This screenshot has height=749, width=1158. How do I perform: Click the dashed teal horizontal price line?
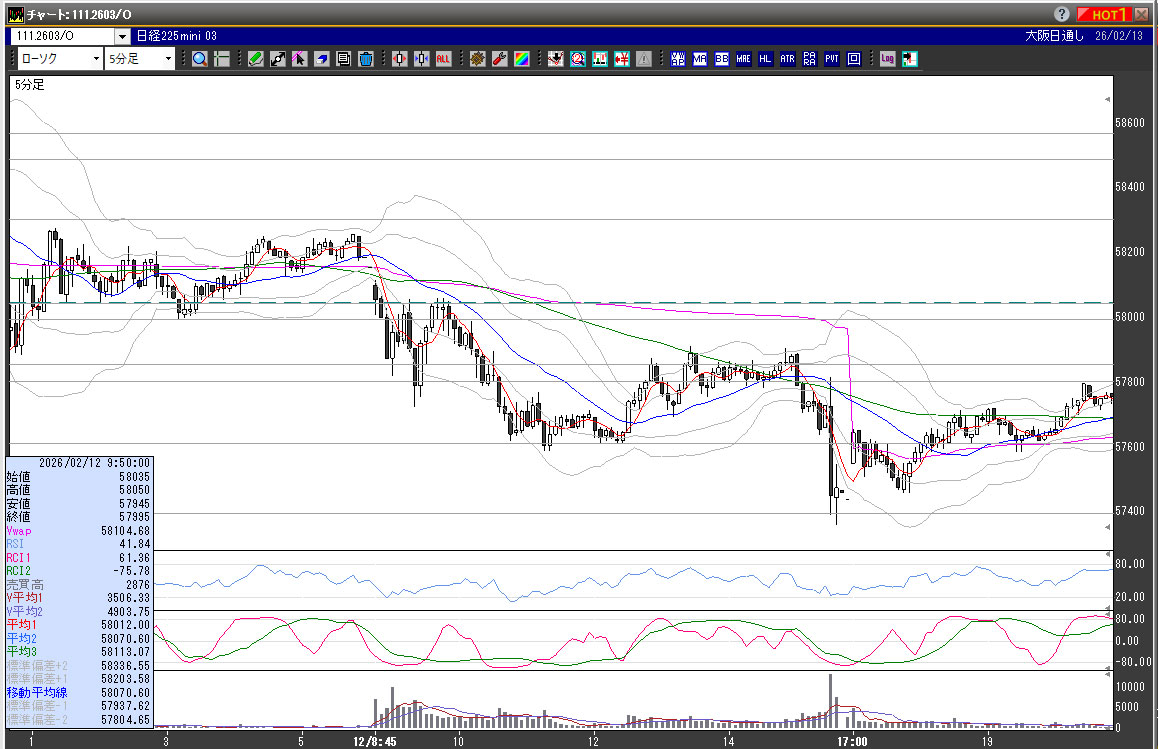pos(600,302)
